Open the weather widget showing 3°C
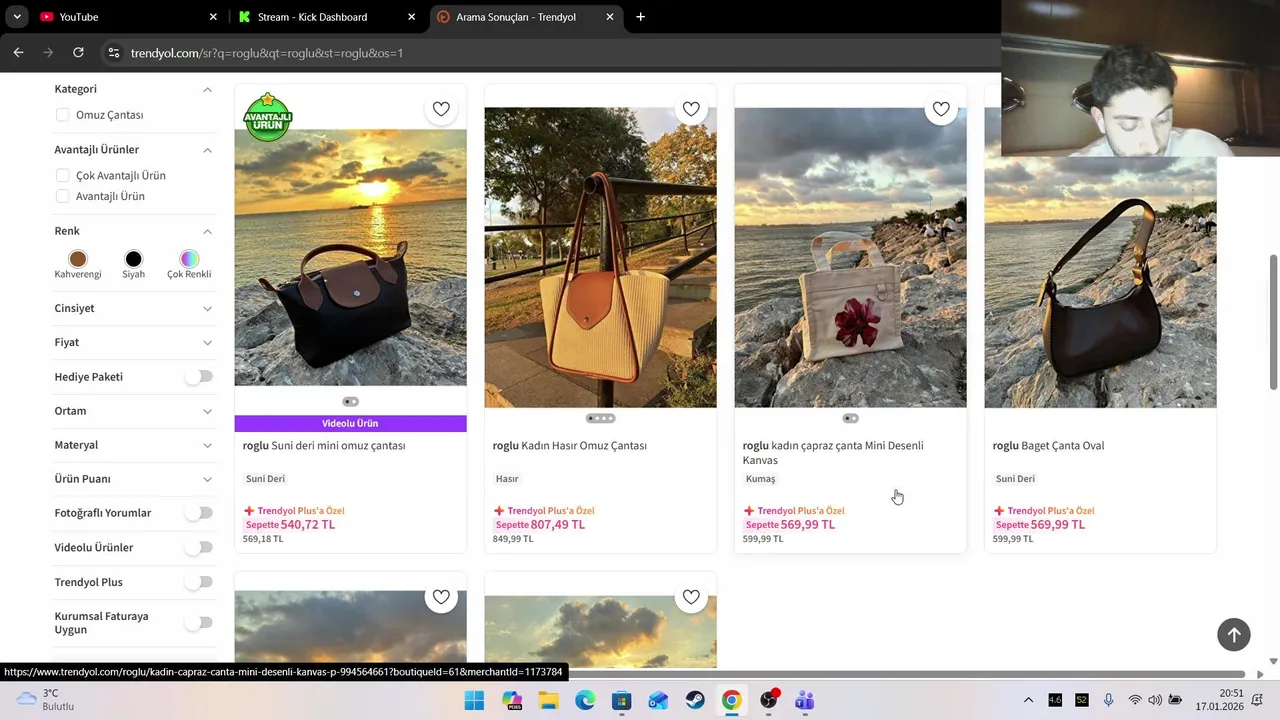Viewport: 1280px width, 720px height. tap(47, 699)
